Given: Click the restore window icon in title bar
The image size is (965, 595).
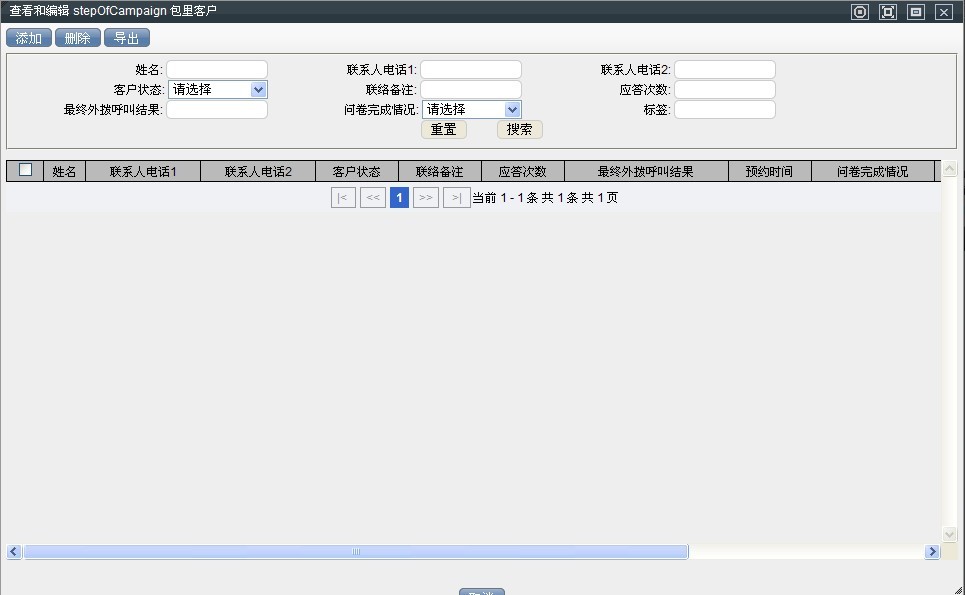Looking at the screenshot, I should [x=915, y=12].
